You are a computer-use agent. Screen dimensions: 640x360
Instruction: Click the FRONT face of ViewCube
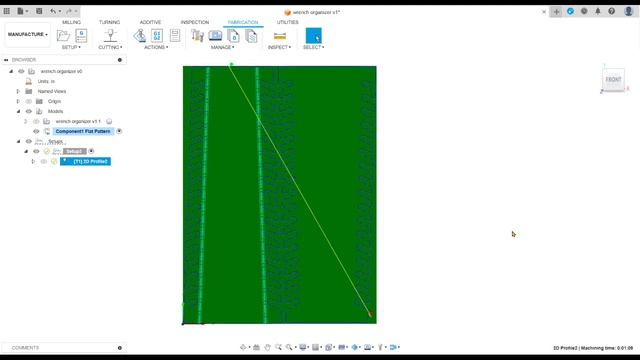(613, 80)
